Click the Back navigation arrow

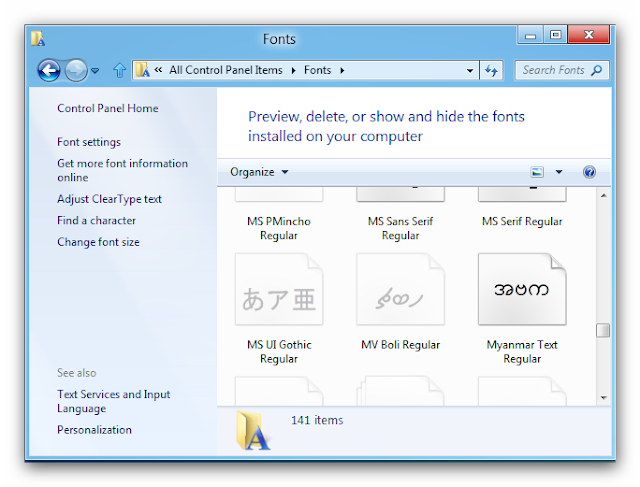pyautogui.click(x=49, y=70)
